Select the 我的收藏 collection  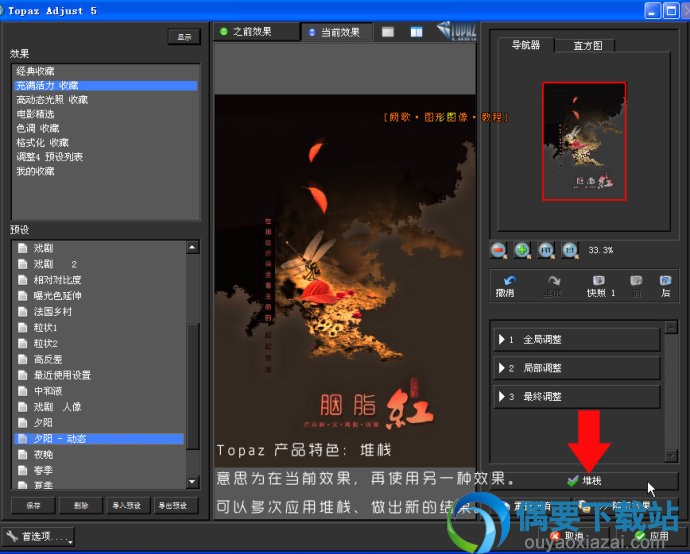(x=106, y=171)
